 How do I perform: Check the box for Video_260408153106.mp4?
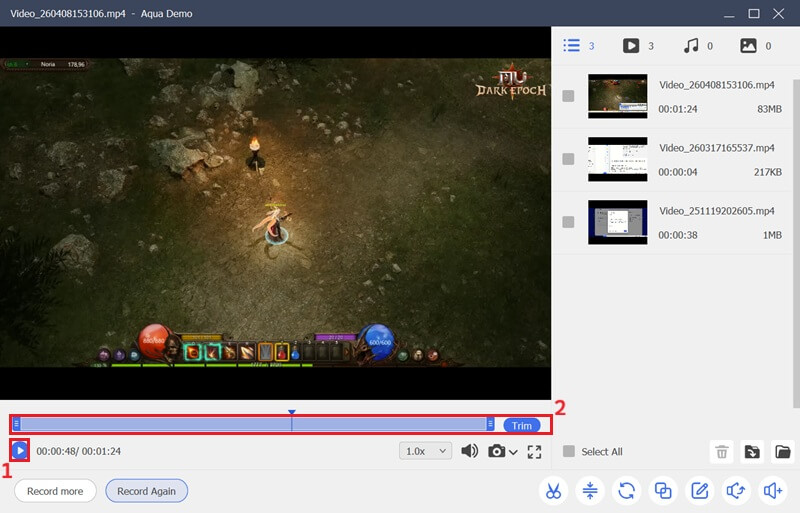tap(568, 96)
